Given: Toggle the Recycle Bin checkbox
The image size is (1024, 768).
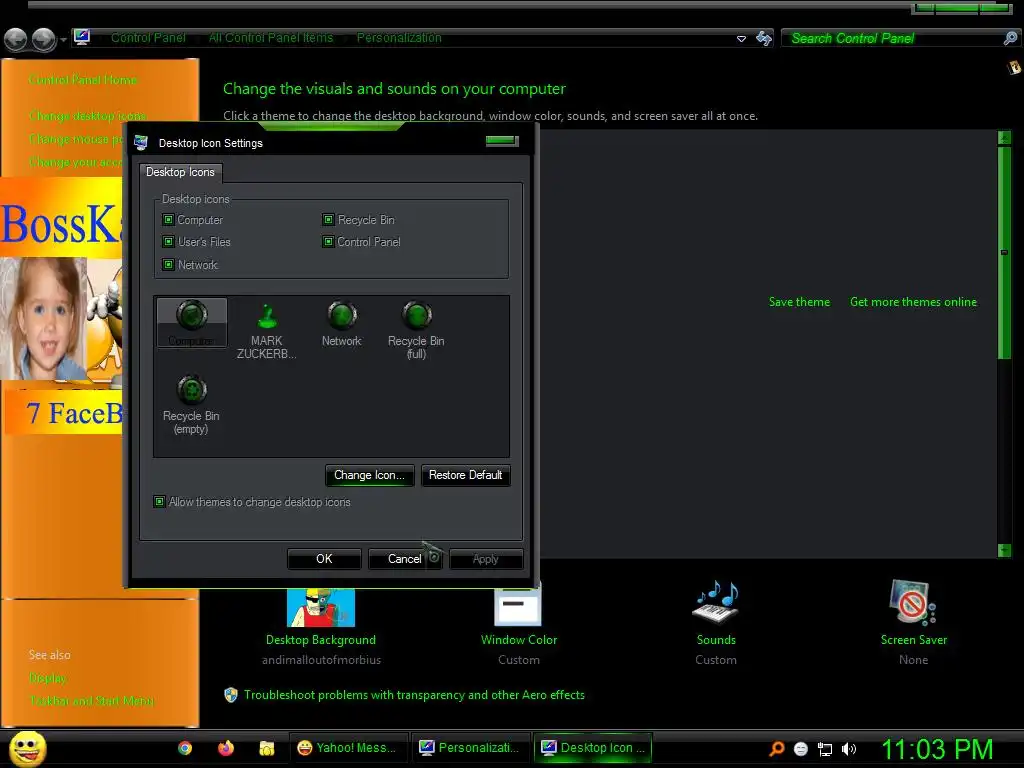Looking at the screenshot, I should click(x=328, y=219).
